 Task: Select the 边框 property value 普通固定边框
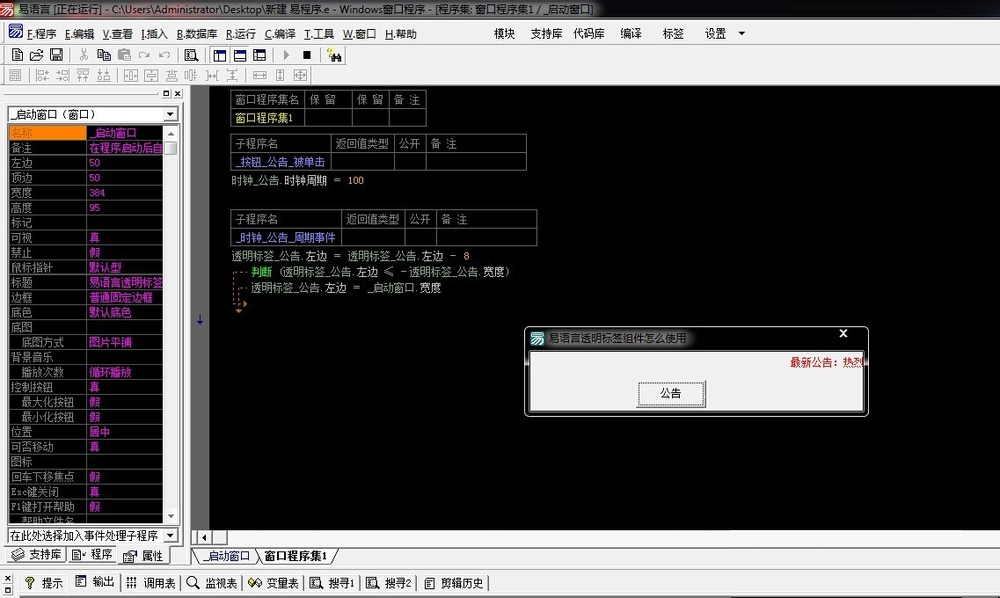pyautogui.click(x=124, y=297)
